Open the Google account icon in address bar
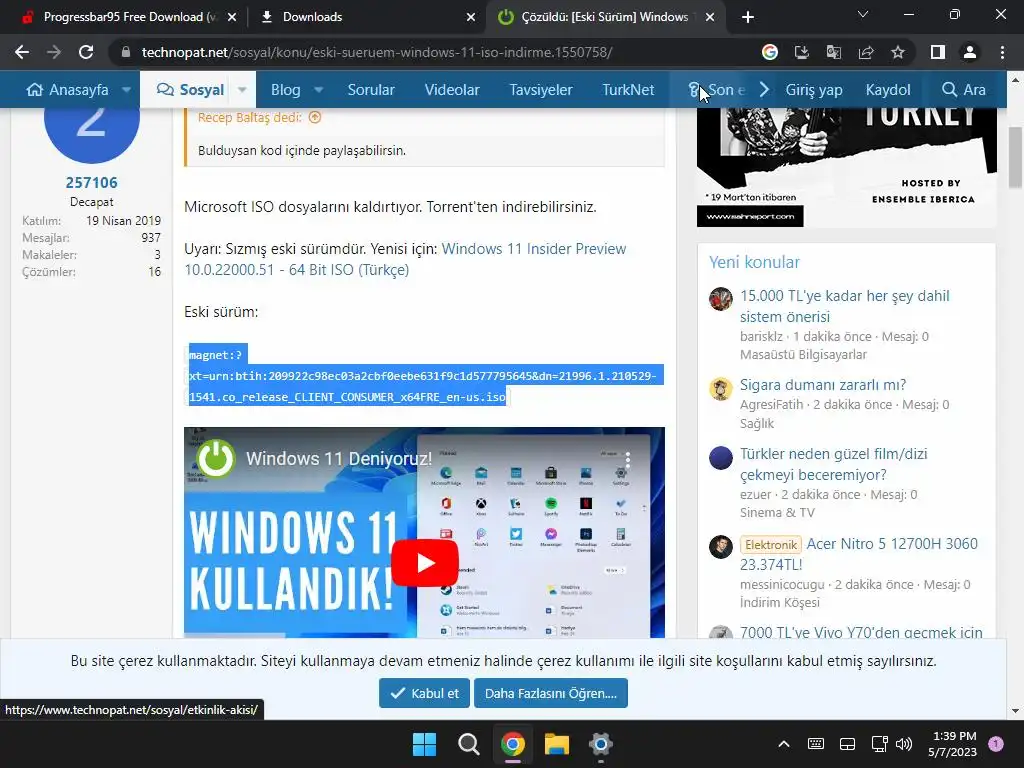This screenshot has width=1024, height=768. (770, 52)
